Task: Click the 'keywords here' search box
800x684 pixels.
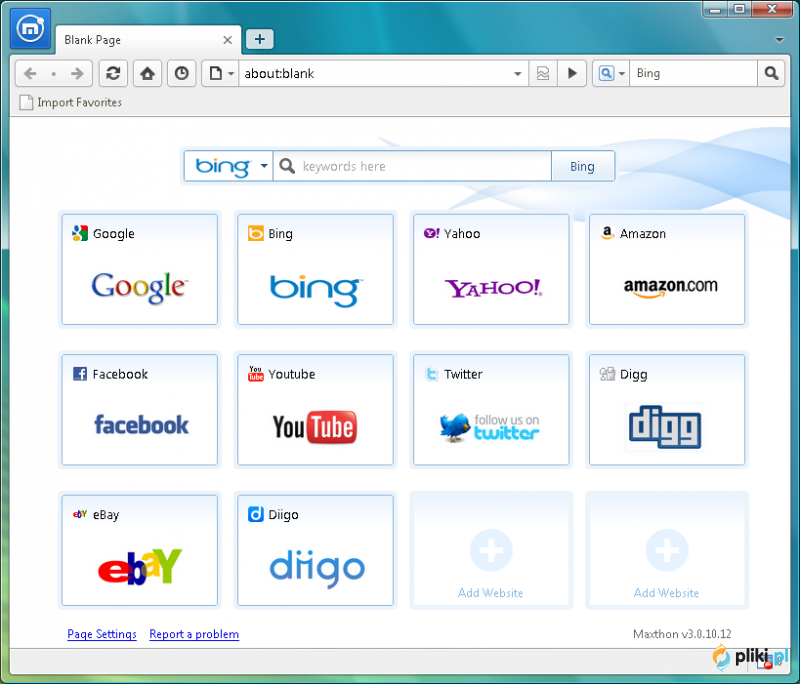Action: pyautogui.click(x=412, y=166)
